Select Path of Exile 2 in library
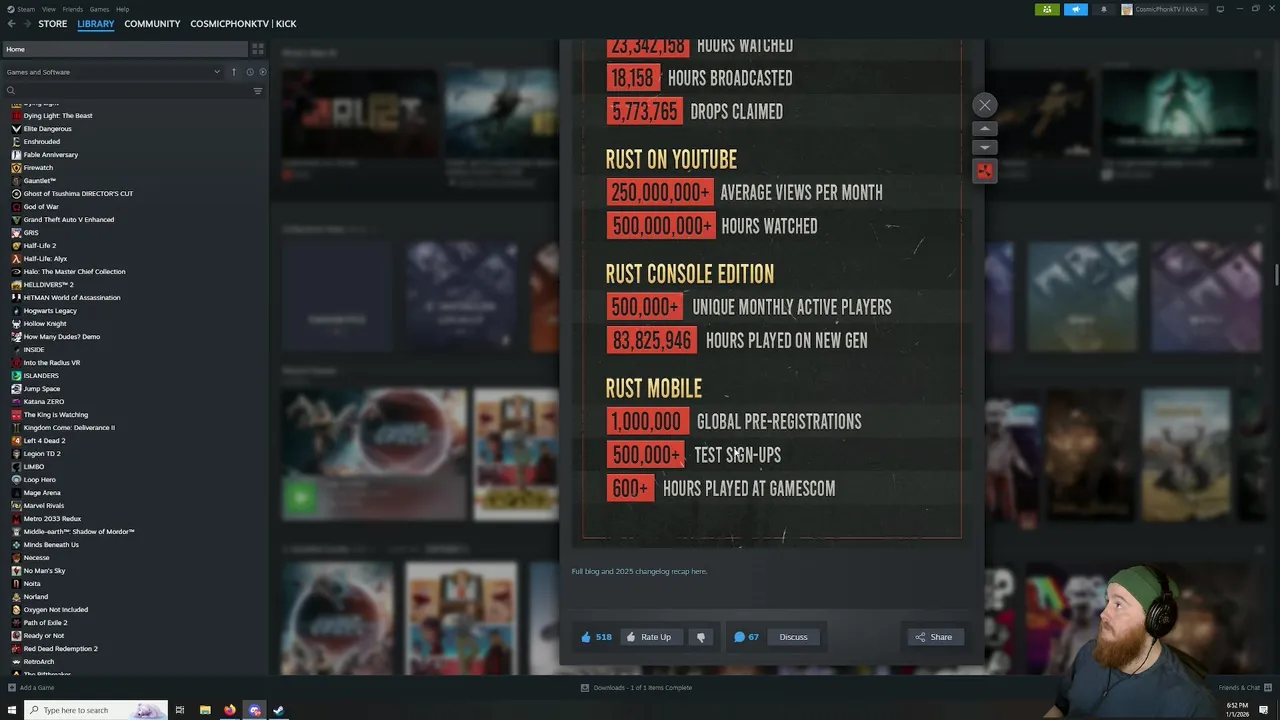The height and width of the screenshot is (720, 1280). click(45, 623)
